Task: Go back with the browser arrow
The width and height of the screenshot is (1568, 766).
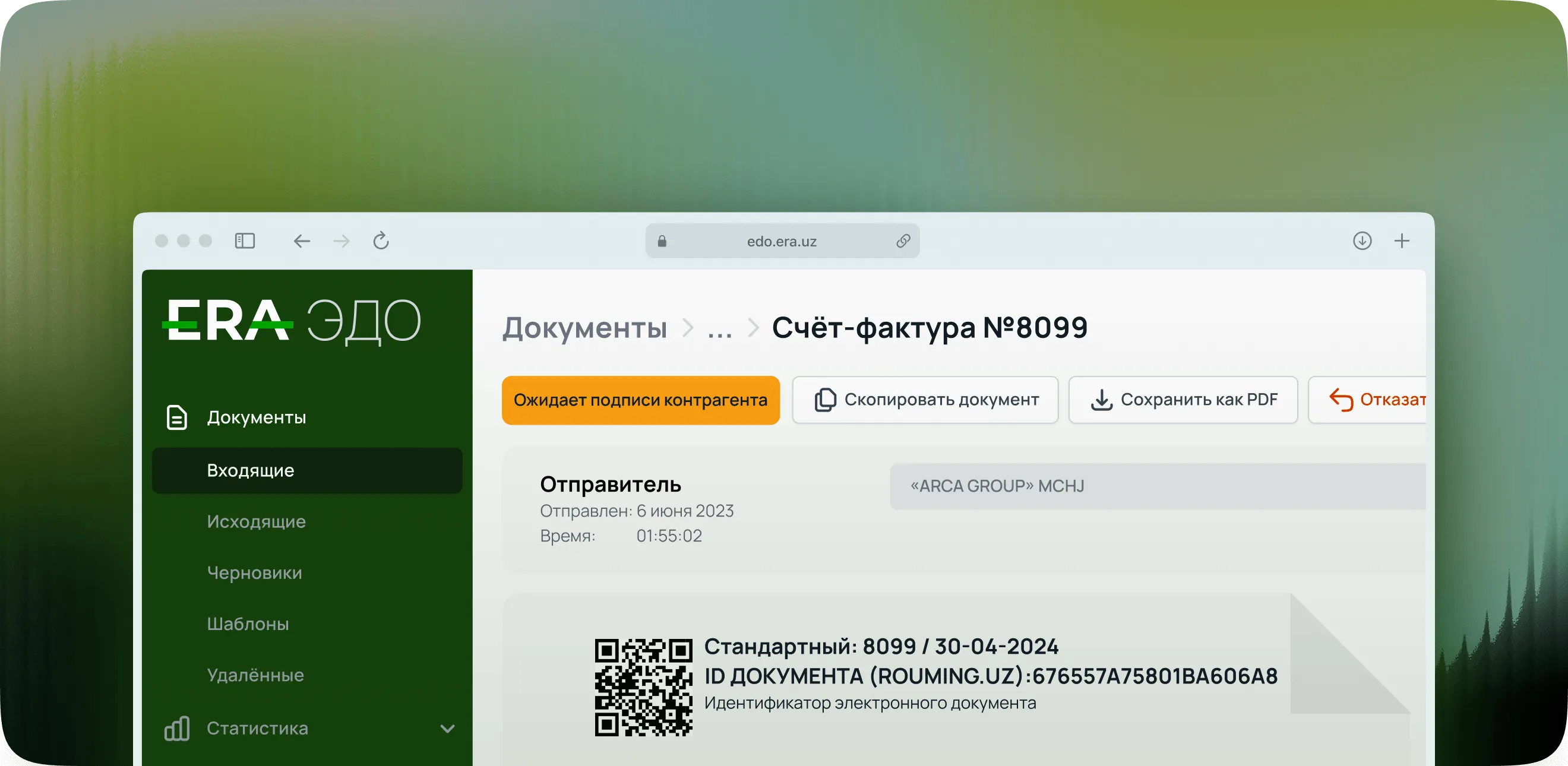Action: coord(302,241)
